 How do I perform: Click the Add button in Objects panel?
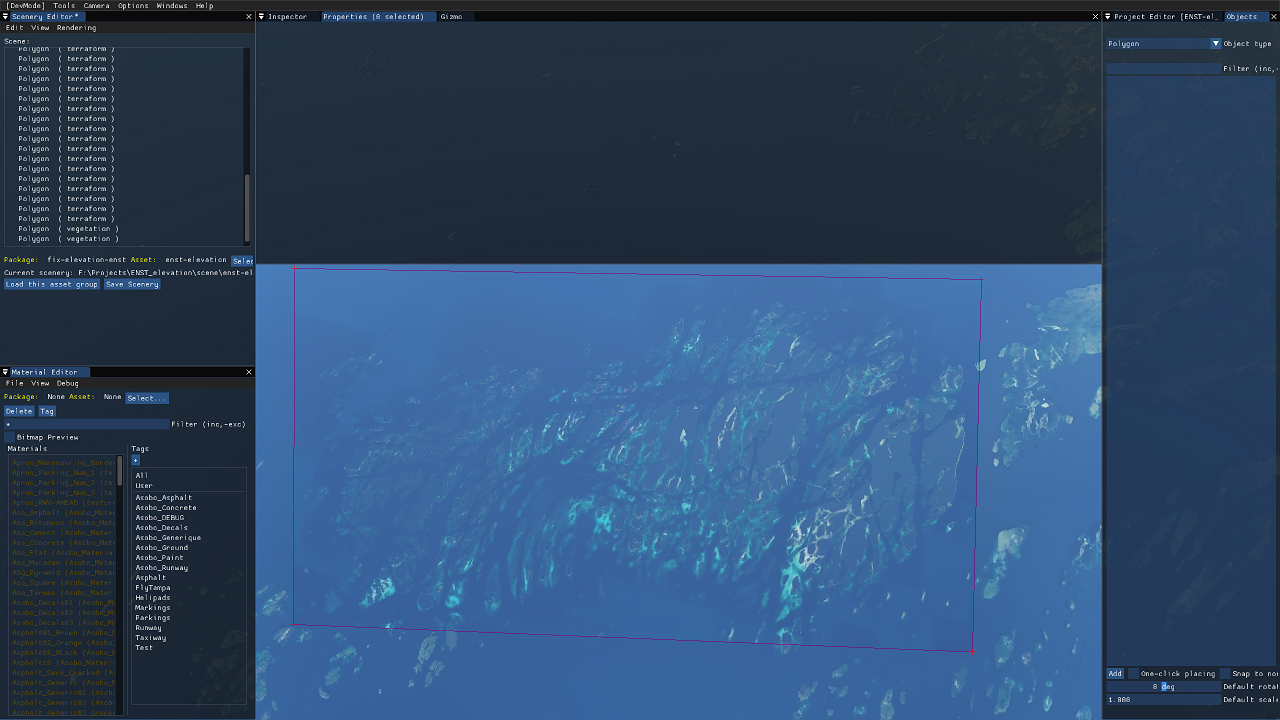[1115, 673]
